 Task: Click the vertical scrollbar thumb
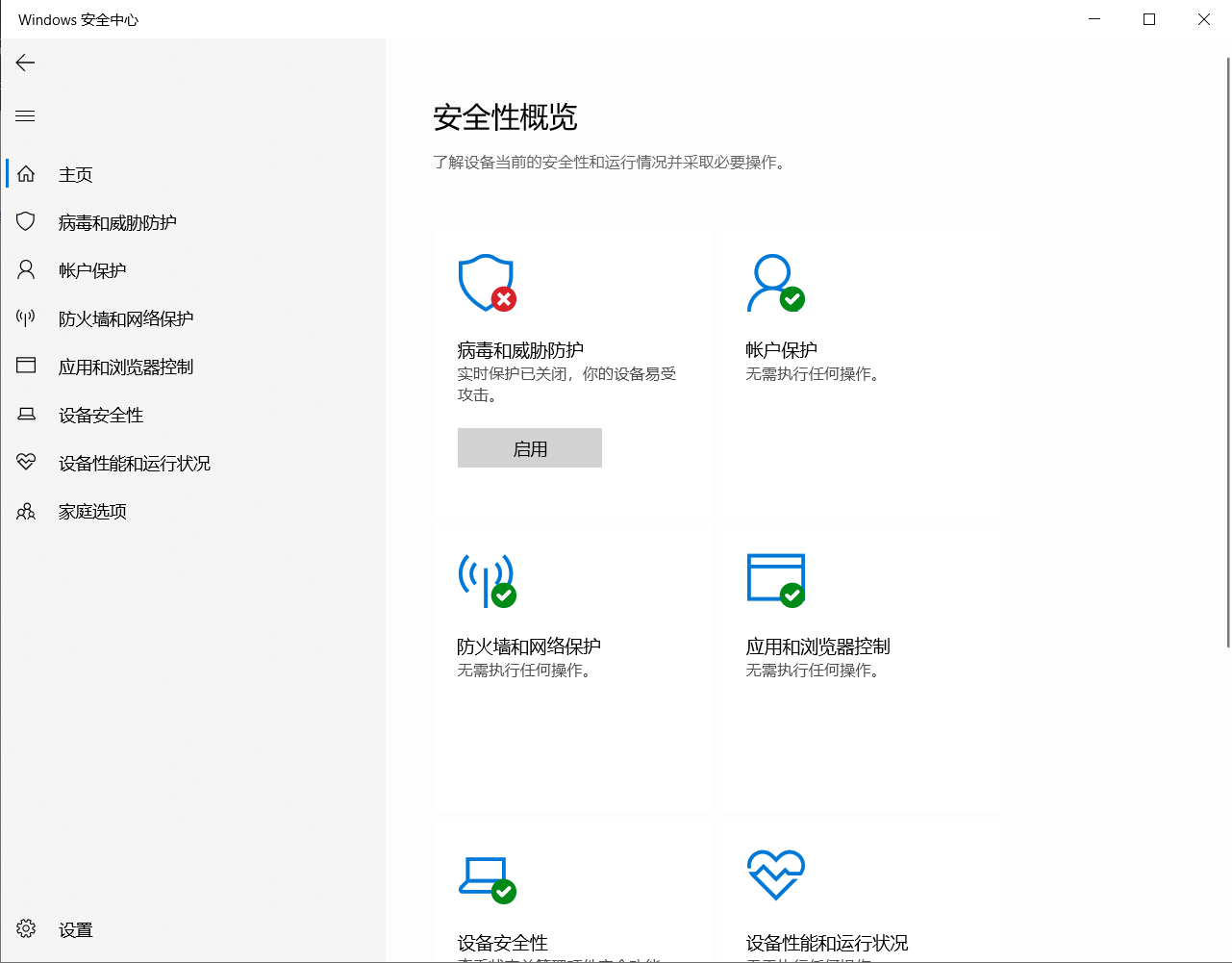1227,352
